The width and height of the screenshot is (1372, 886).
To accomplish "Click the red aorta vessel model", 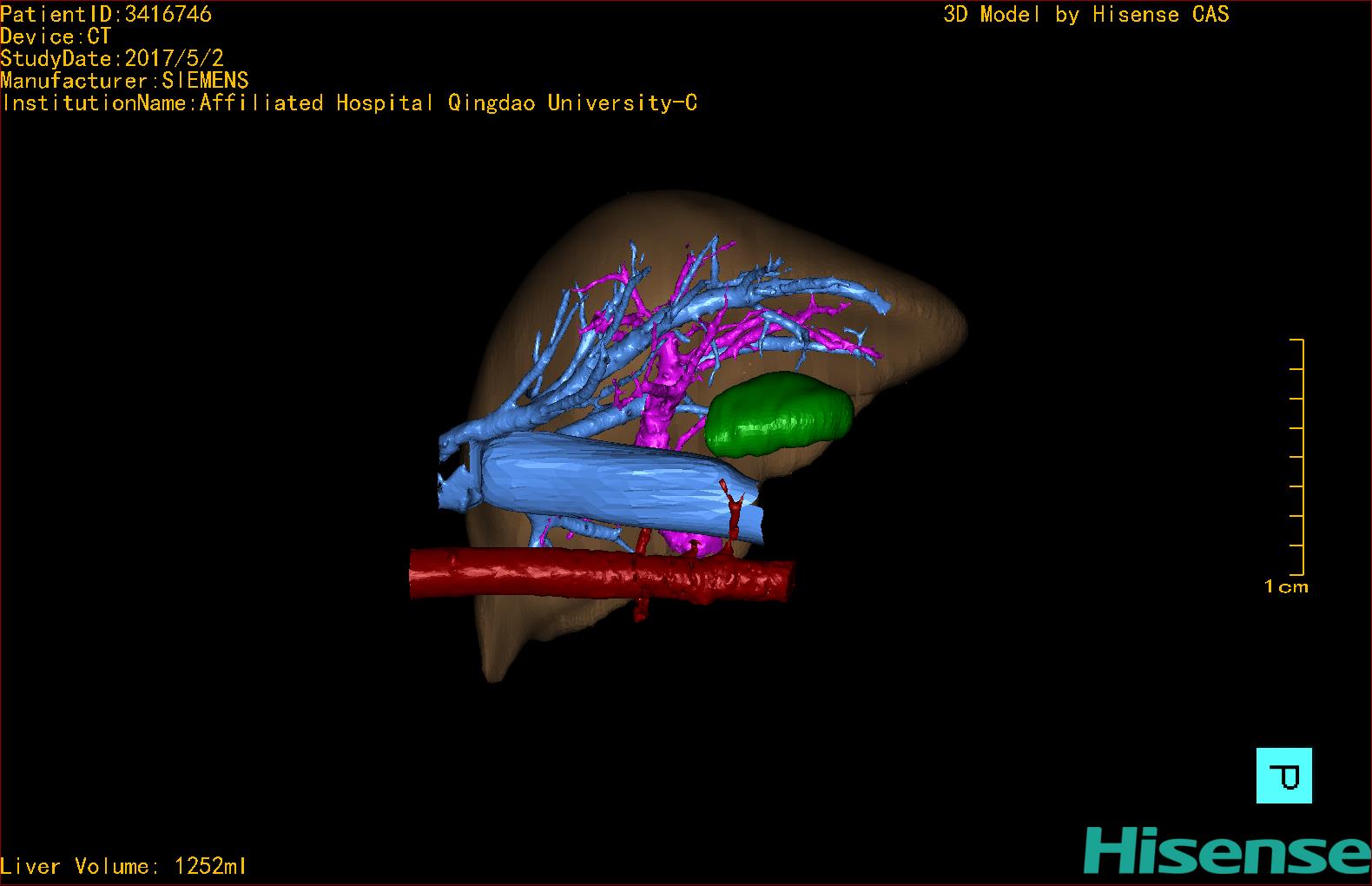I will point(601,574).
